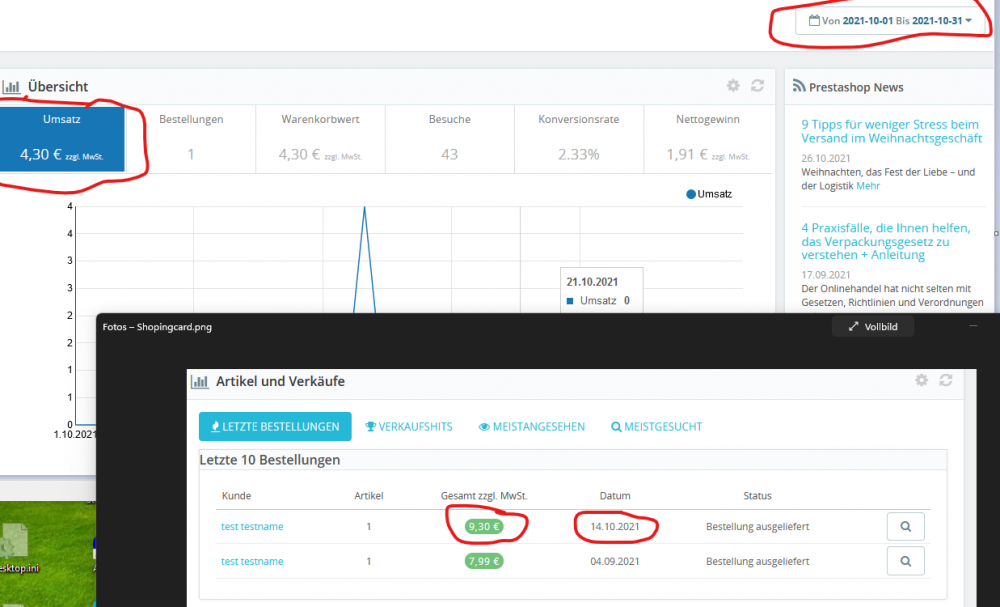Click 'Letzte 10 Bestellungen' heading
This screenshot has height=607, width=1000.
click(270, 460)
